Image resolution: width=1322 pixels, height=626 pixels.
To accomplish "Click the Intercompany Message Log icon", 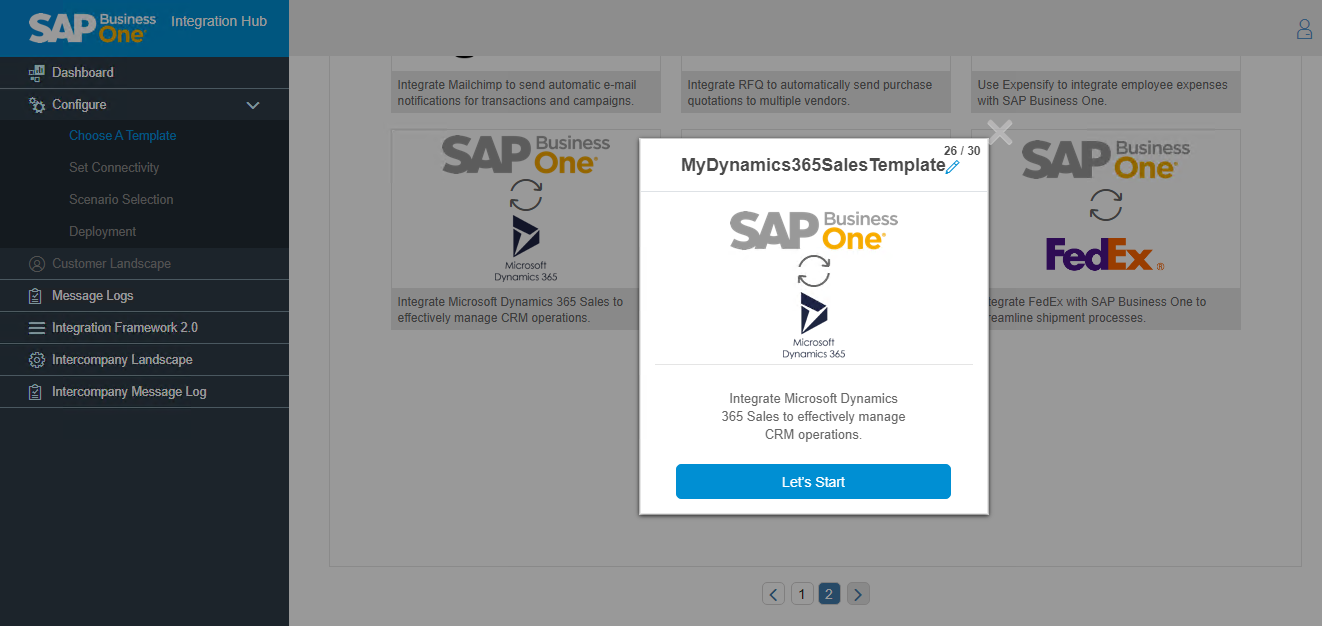I will pos(37,392).
